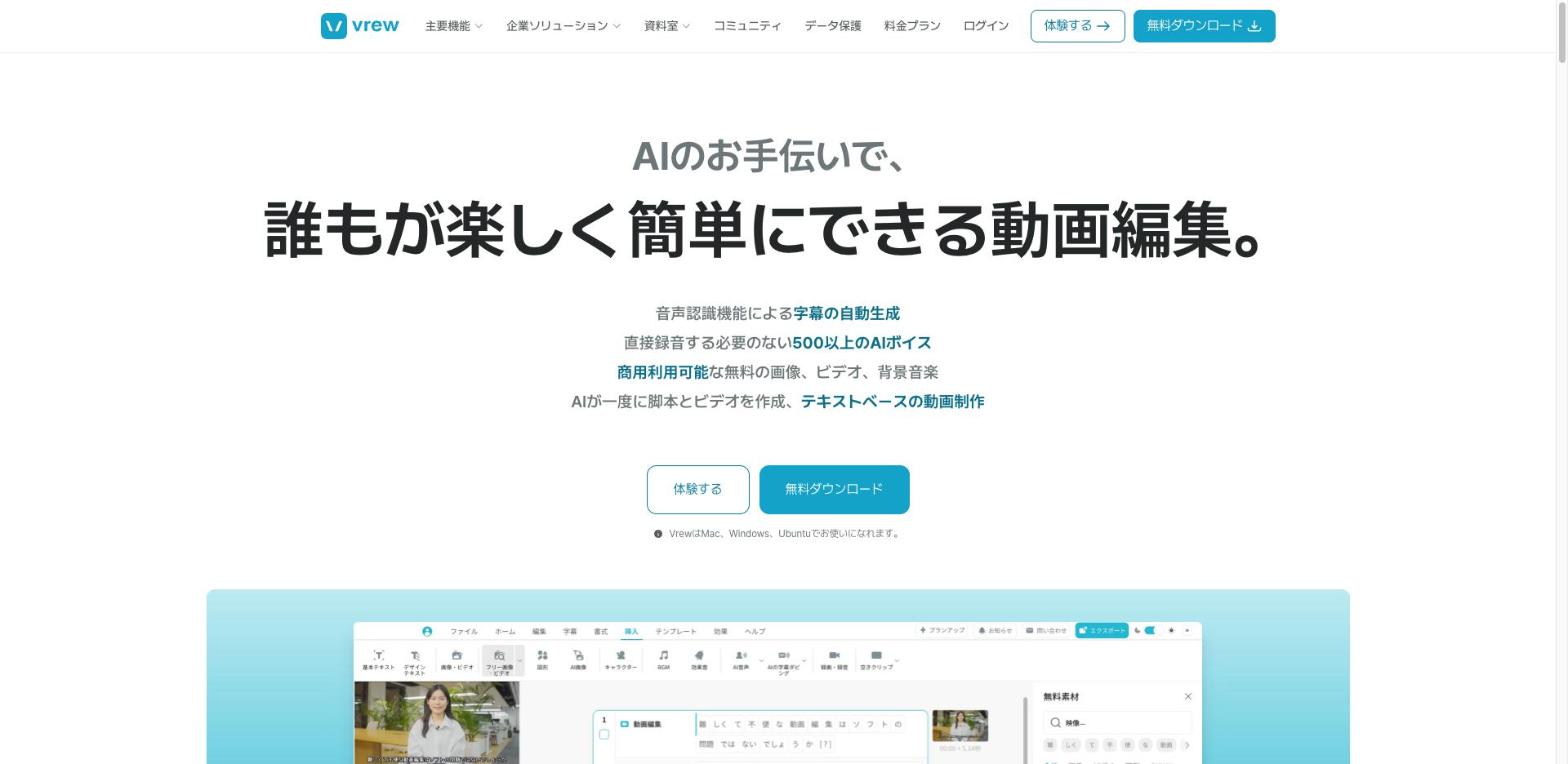Click the Vrew logo in the header
This screenshot has width=1568, height=764.
tap(360, 26)
